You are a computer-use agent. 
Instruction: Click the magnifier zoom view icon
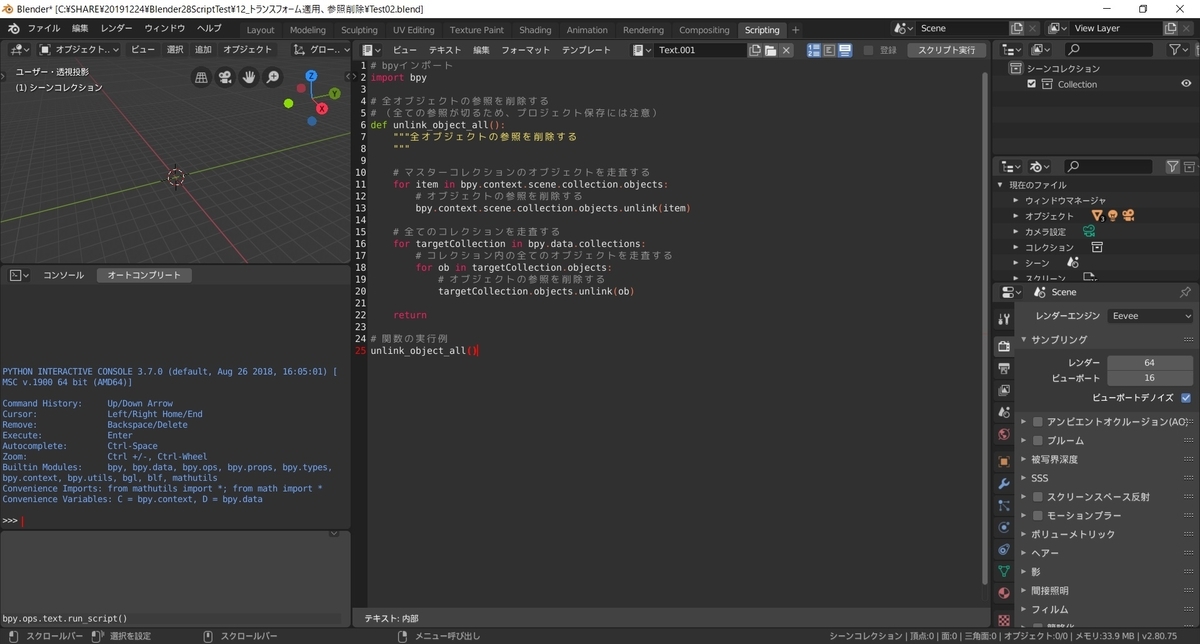pos(272,77)
